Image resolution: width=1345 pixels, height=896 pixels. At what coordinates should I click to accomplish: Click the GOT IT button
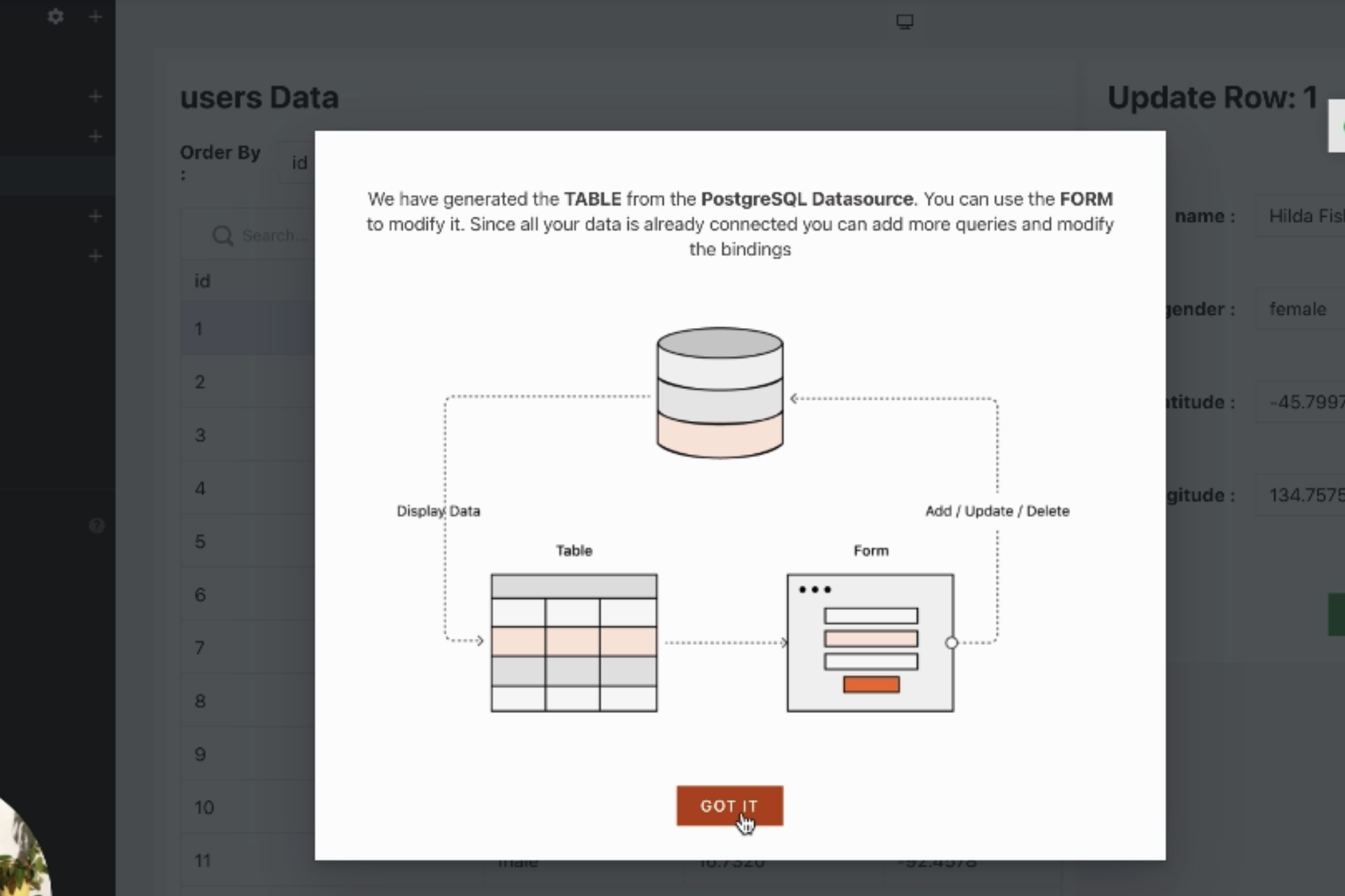click(729, 805)
